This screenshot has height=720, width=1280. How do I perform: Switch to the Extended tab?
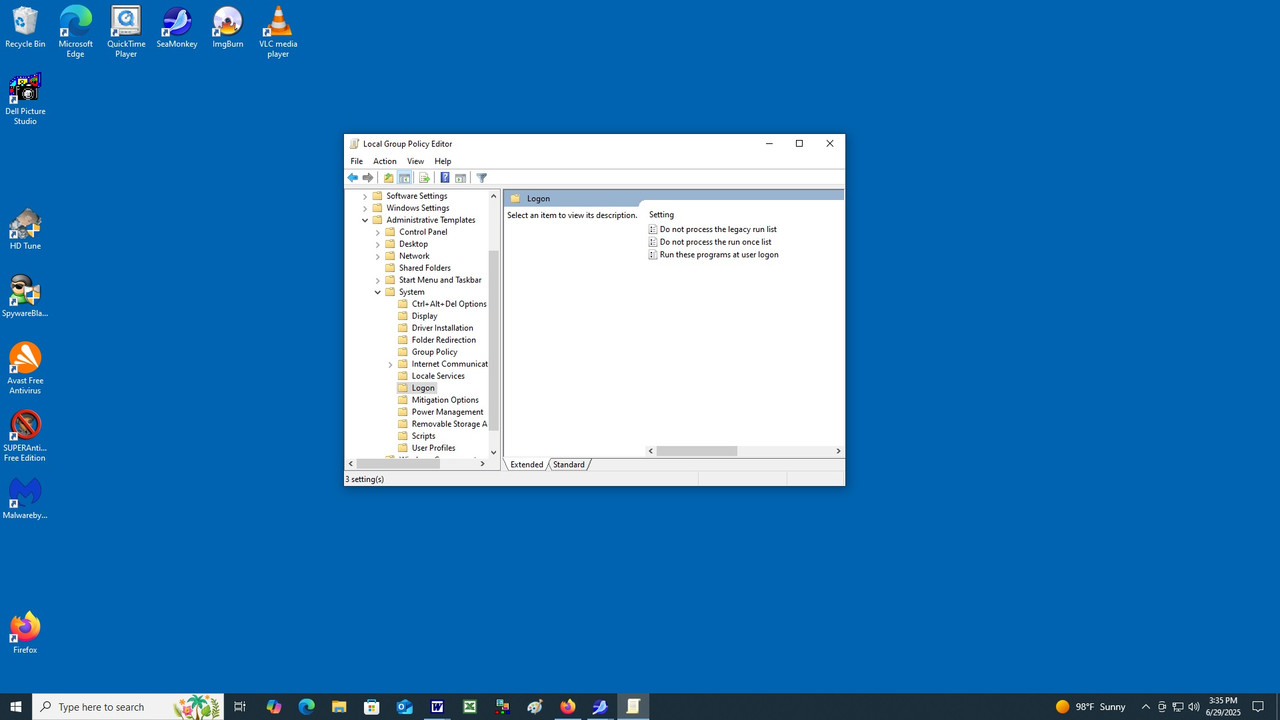527,465
